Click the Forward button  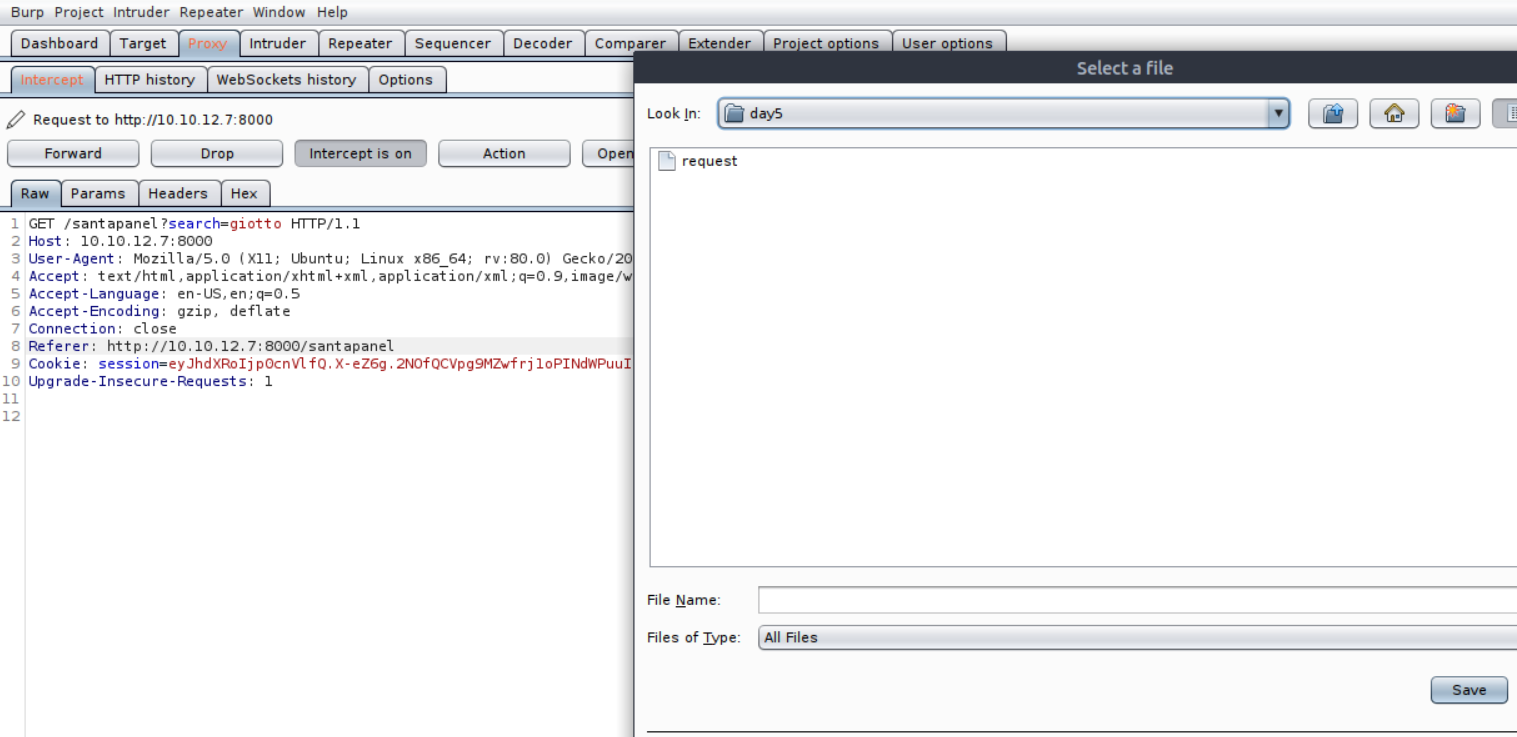click(73, 153)
